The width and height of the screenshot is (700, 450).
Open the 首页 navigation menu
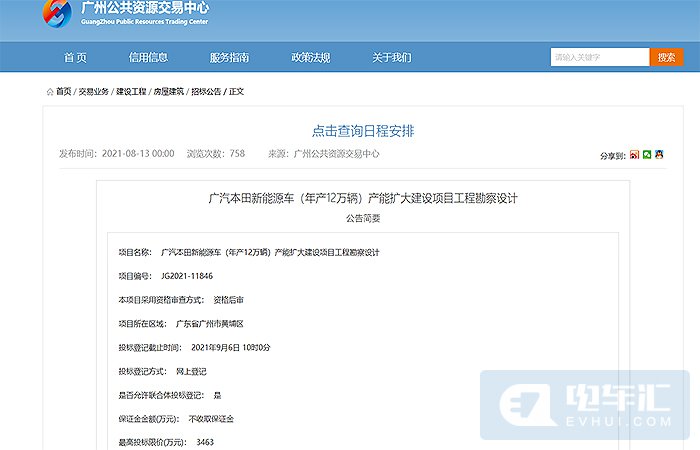click(x=75, y=57)
